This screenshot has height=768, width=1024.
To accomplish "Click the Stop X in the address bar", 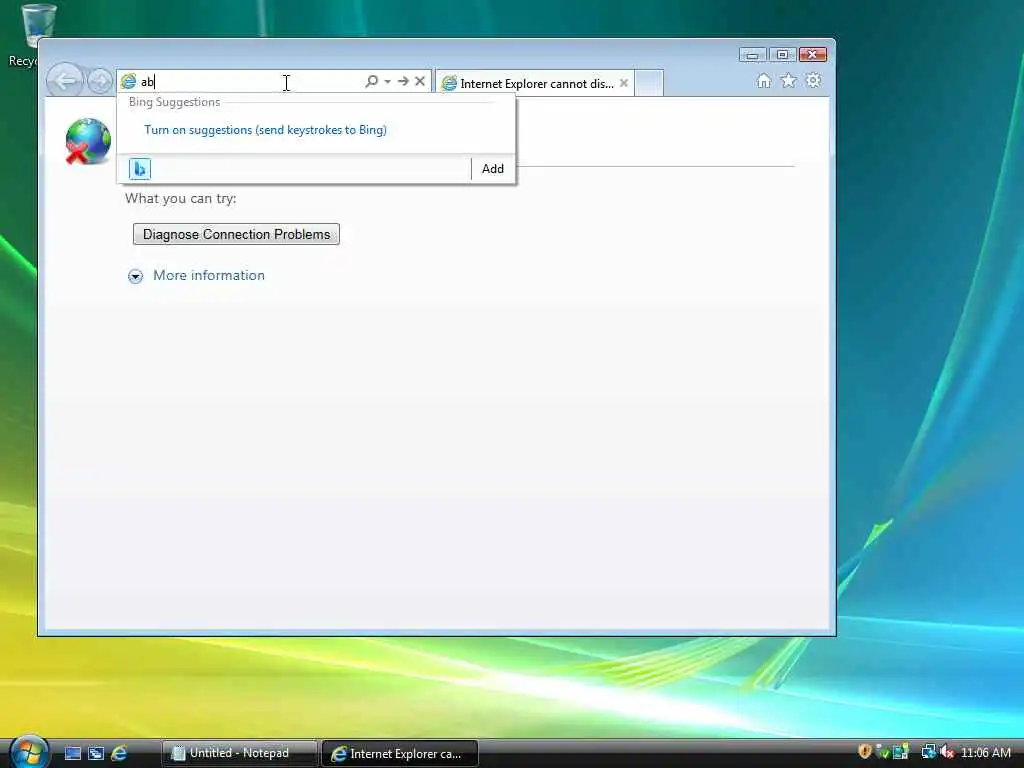I will click(x=420, y=81).
